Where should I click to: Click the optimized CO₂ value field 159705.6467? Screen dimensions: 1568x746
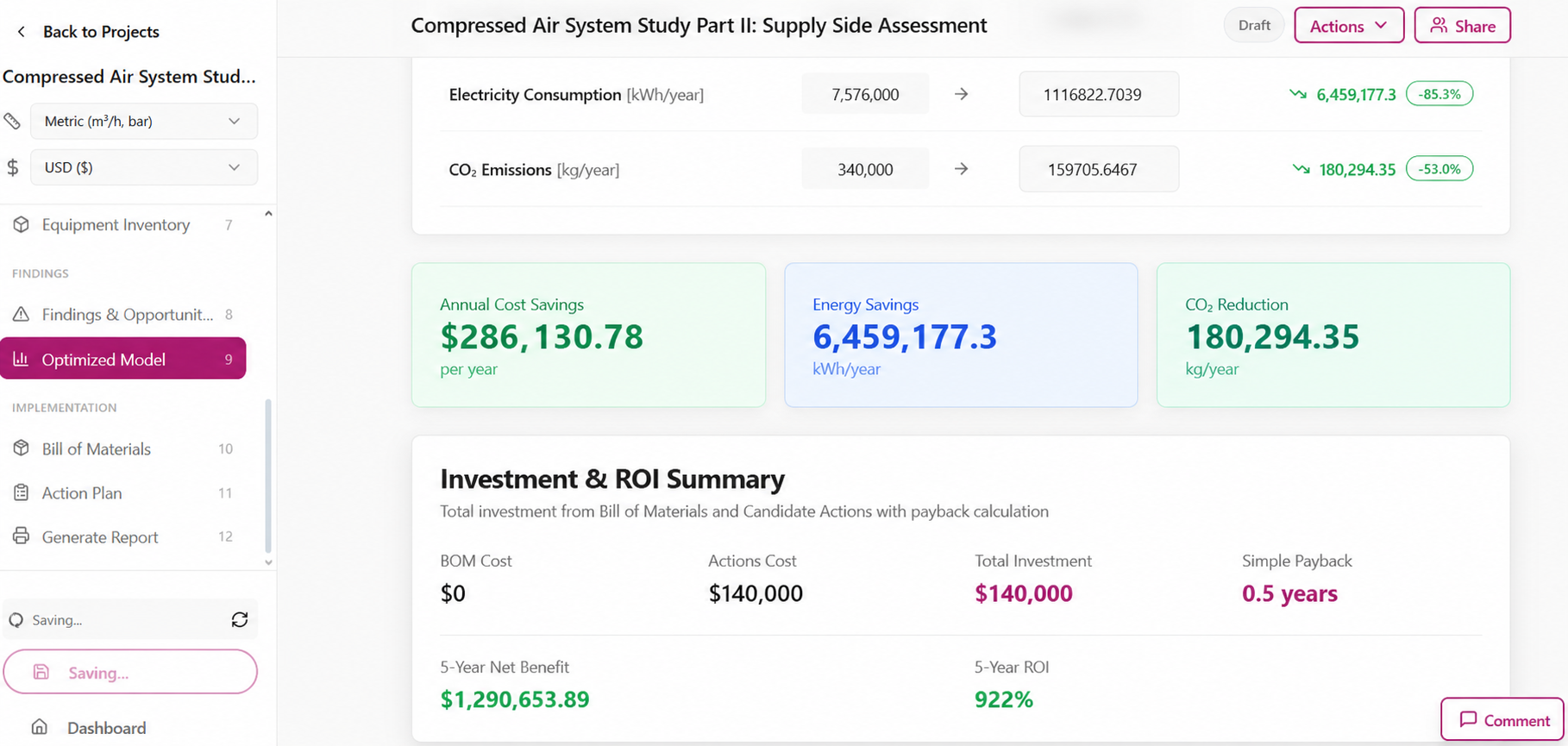pos(1099,169)
